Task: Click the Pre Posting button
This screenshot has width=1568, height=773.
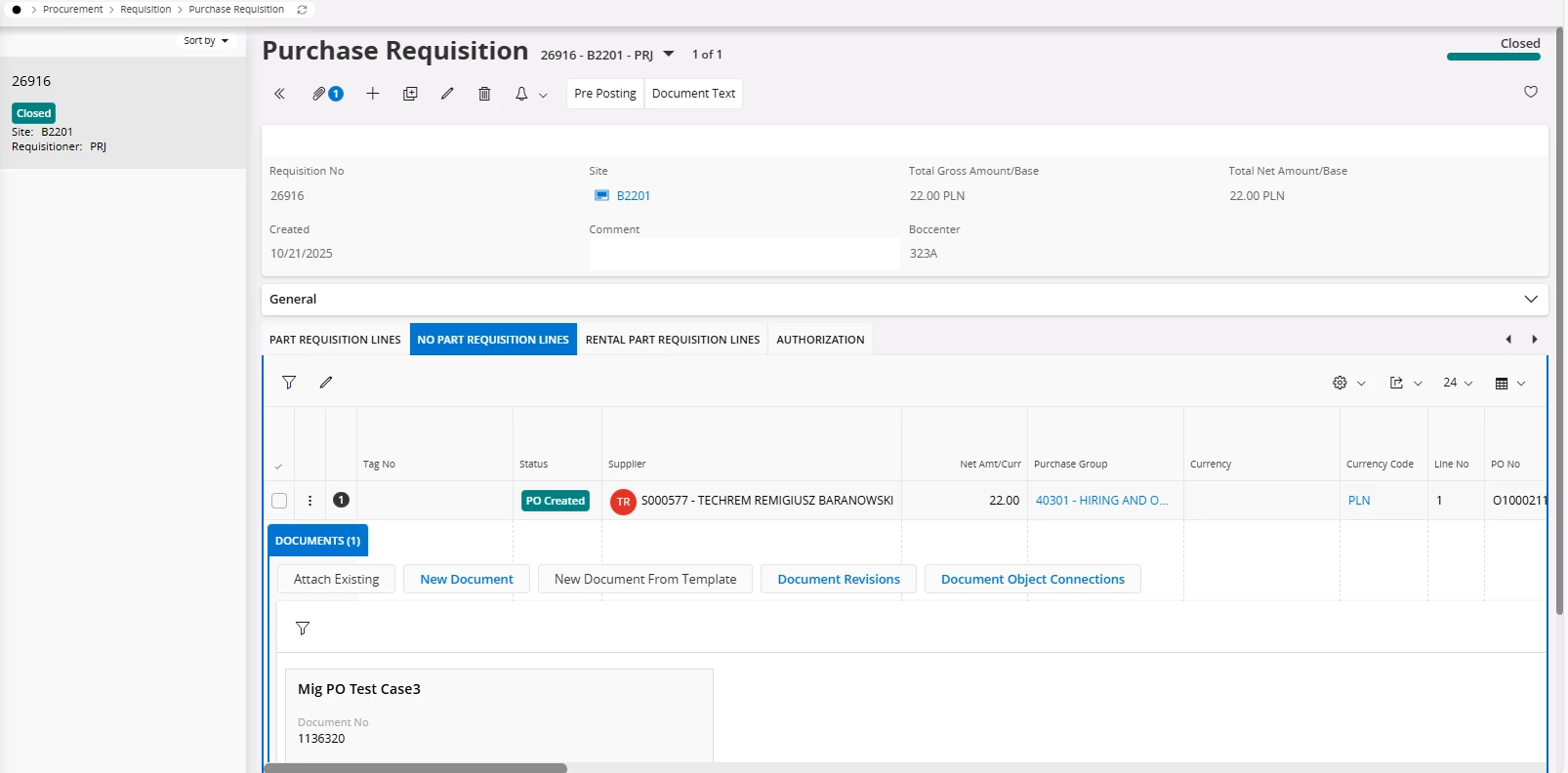Action: click(x=604, y=94)
